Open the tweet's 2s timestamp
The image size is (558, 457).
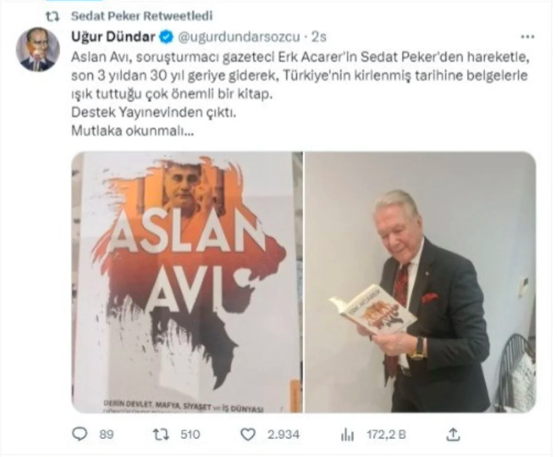(x=319, y=37)
